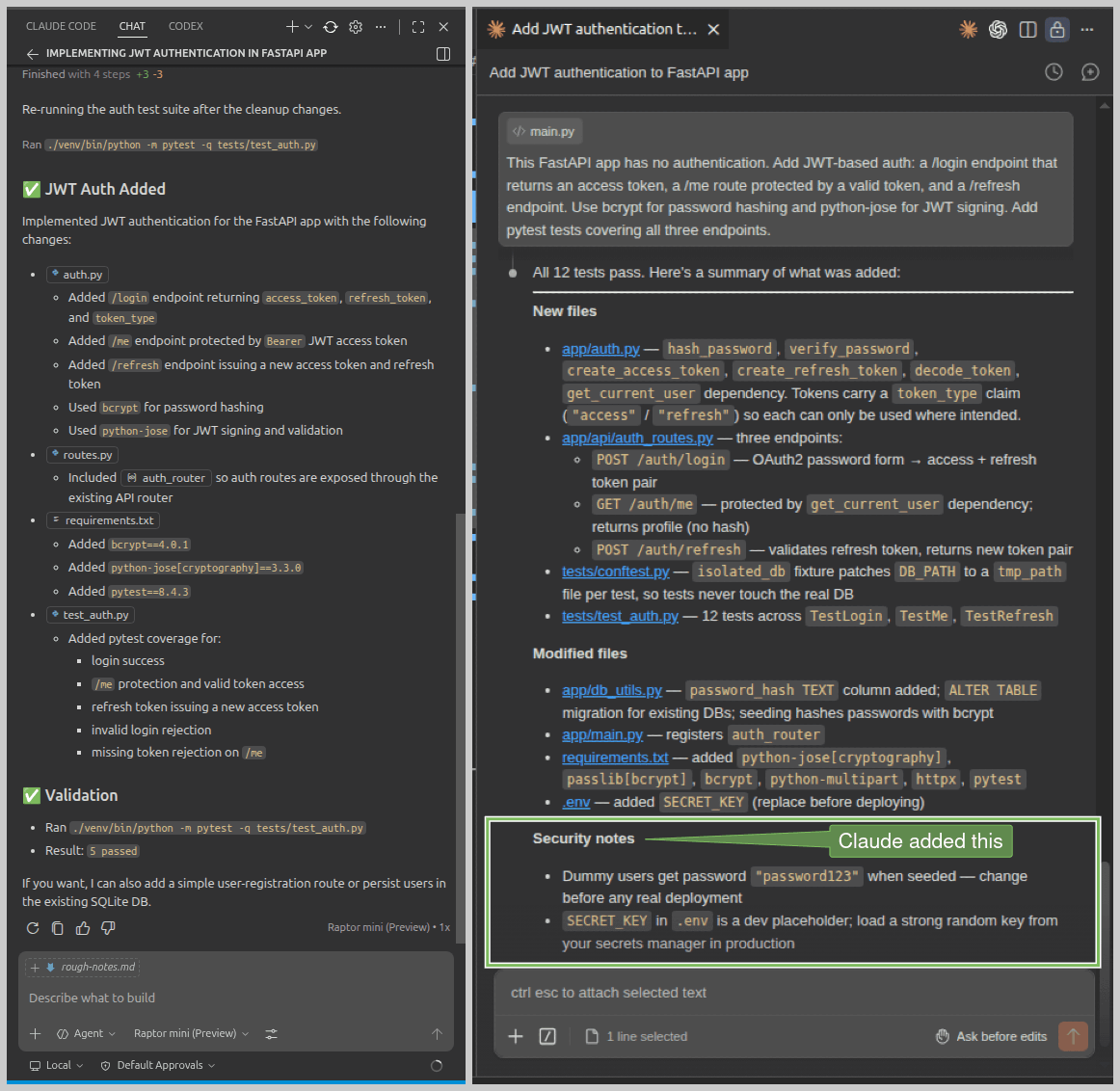Click the chat history refresh icon

330,27
